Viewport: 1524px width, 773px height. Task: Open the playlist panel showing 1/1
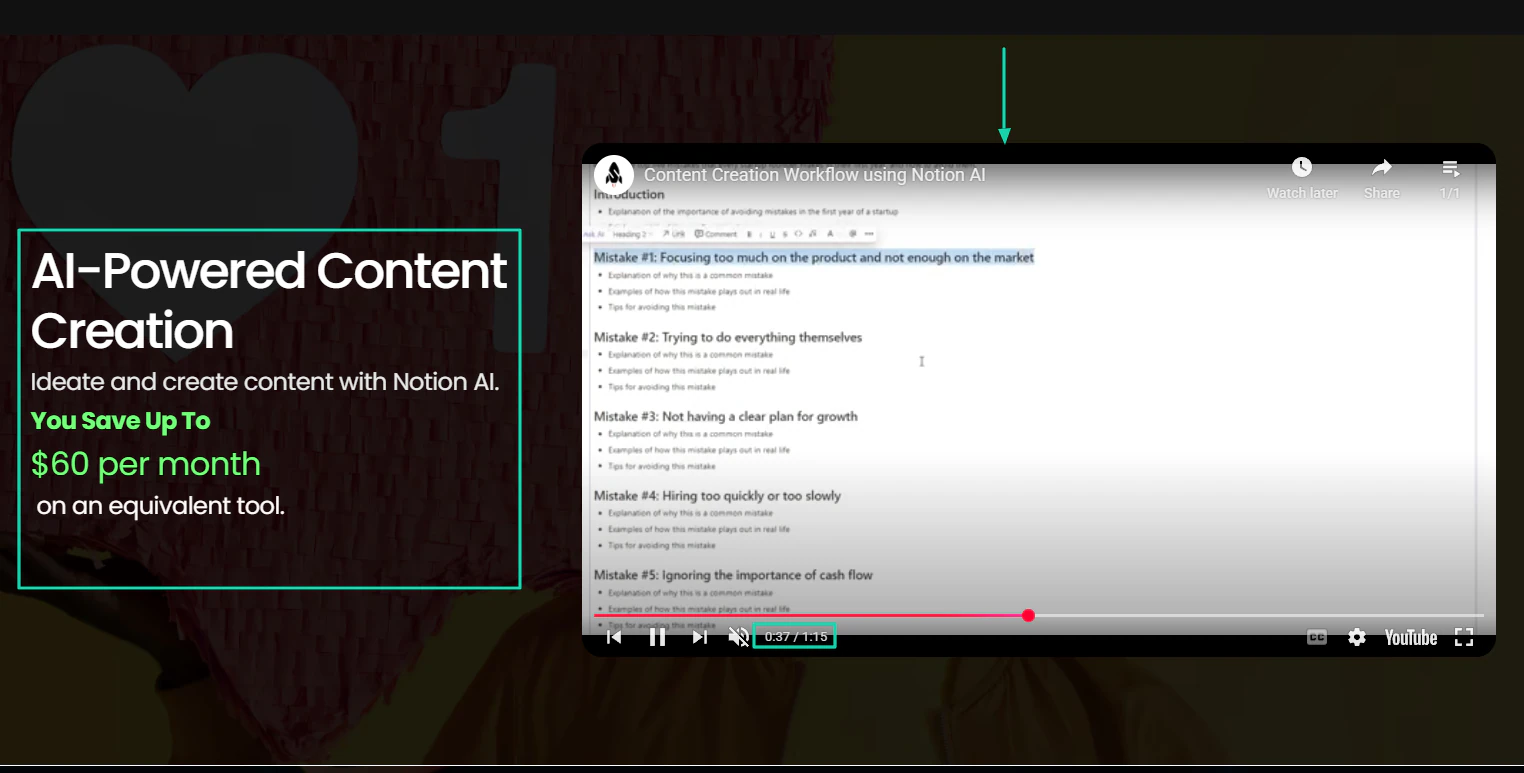pos(1450,178)
